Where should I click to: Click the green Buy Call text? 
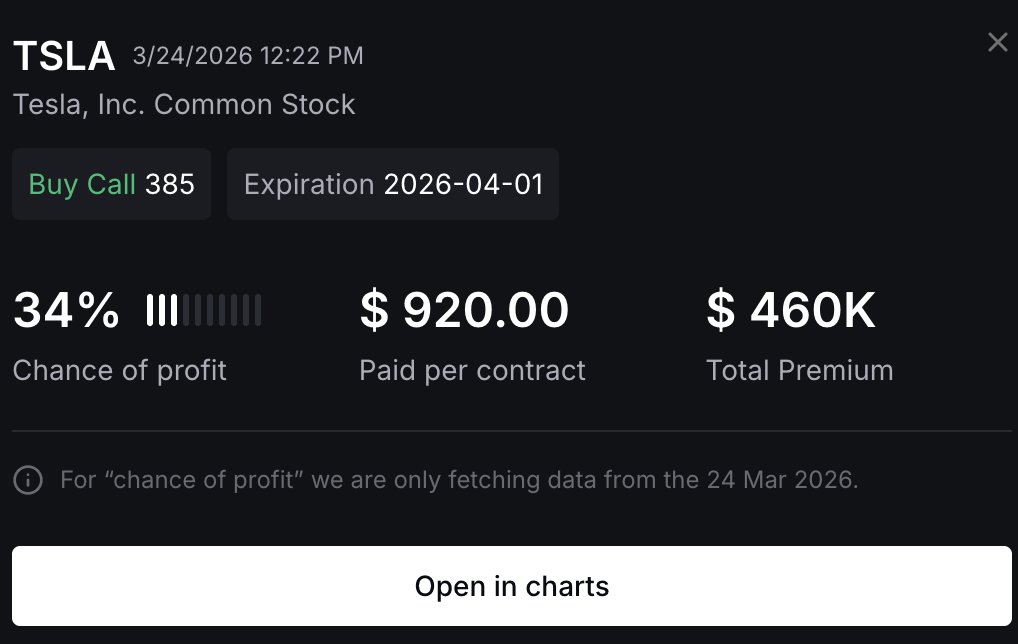(x=82, y=184)
